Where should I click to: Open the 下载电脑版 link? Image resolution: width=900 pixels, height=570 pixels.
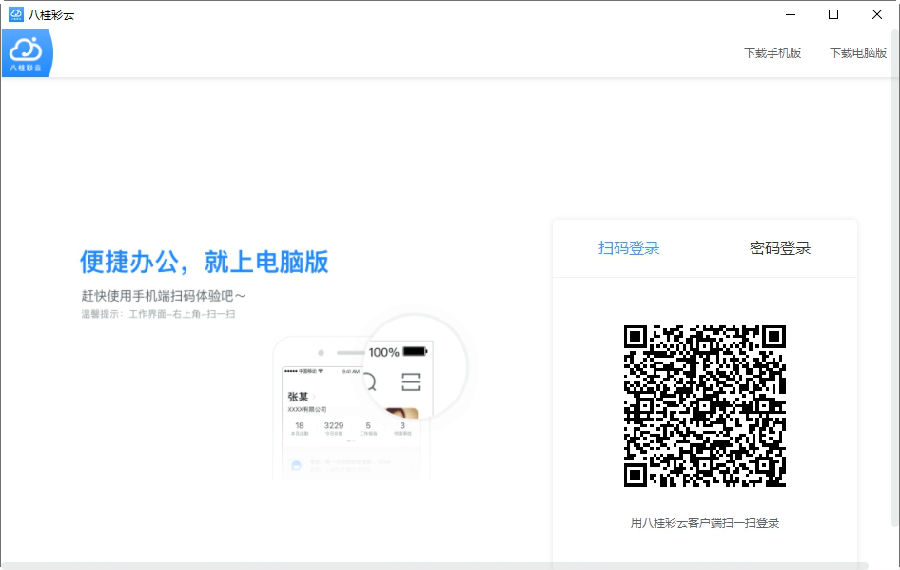(859, 53)
